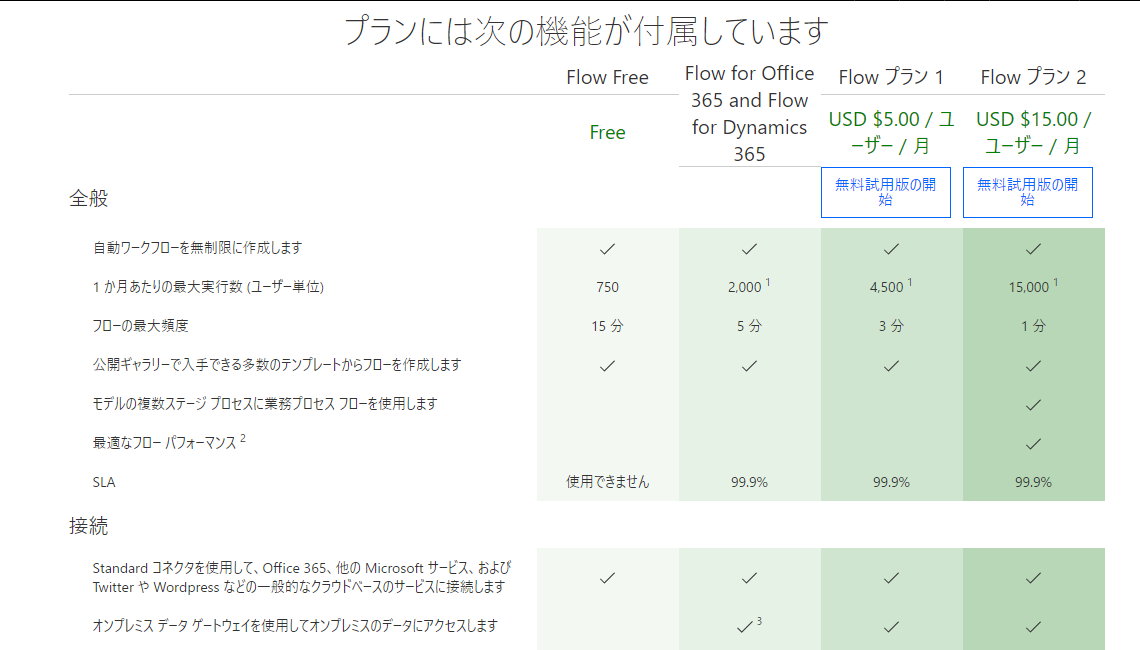Click the USD $5.00 / ユーザー / 月 price
1140x650 pixels.
coord(891,132)
